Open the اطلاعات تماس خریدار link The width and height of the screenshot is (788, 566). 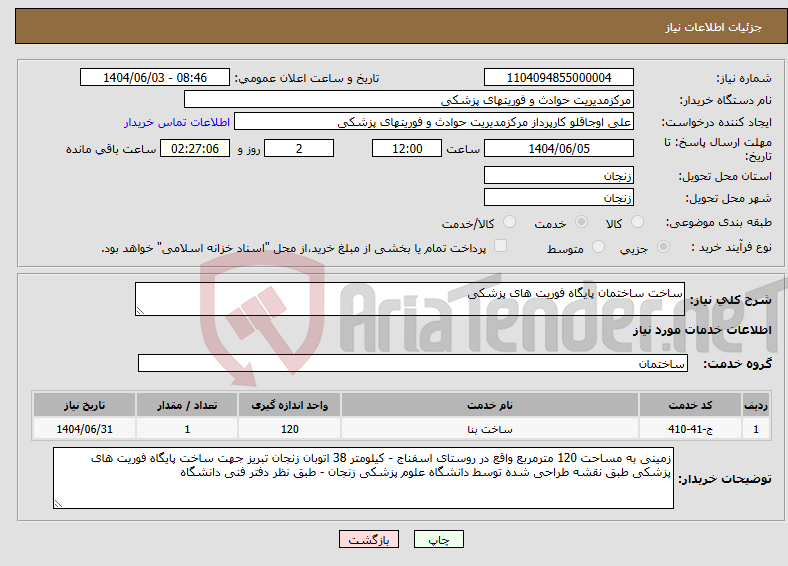(177, 122)
